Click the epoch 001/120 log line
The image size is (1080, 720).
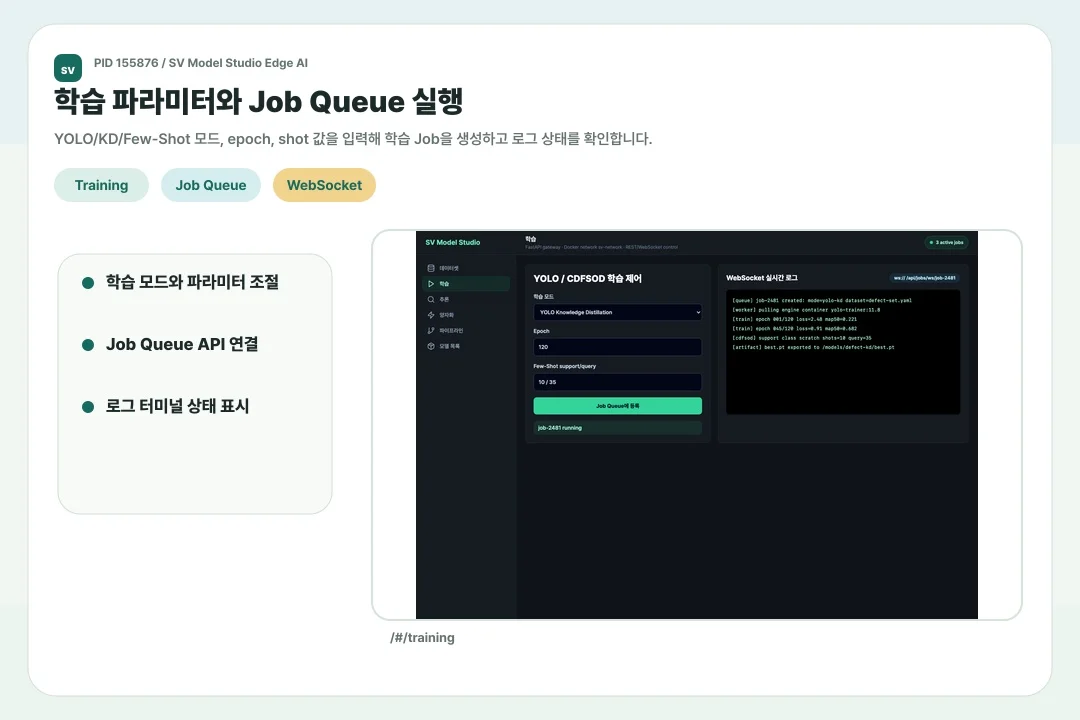point(794,319)
